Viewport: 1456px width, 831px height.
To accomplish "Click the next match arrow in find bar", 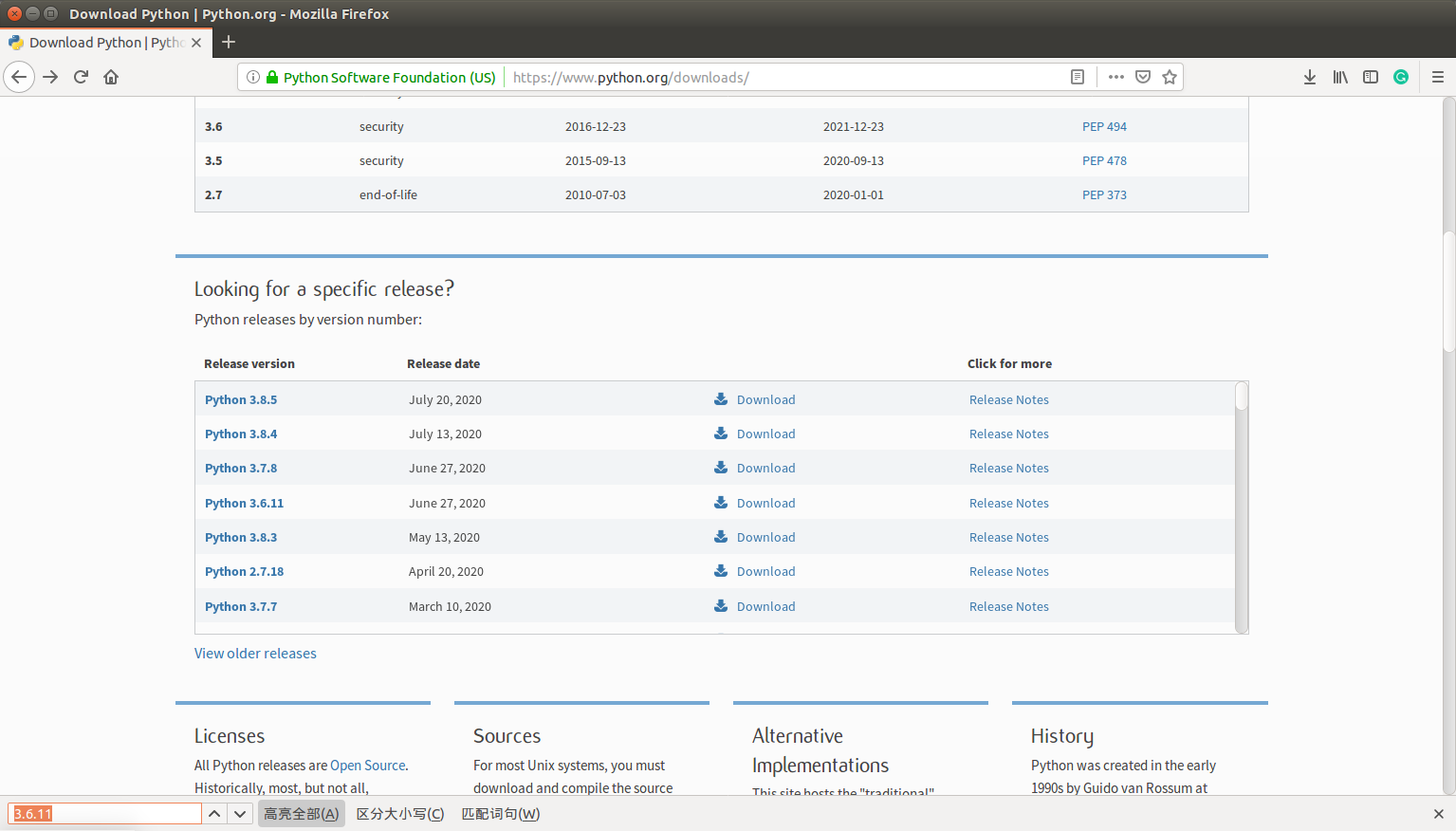I will coord(239,813).
